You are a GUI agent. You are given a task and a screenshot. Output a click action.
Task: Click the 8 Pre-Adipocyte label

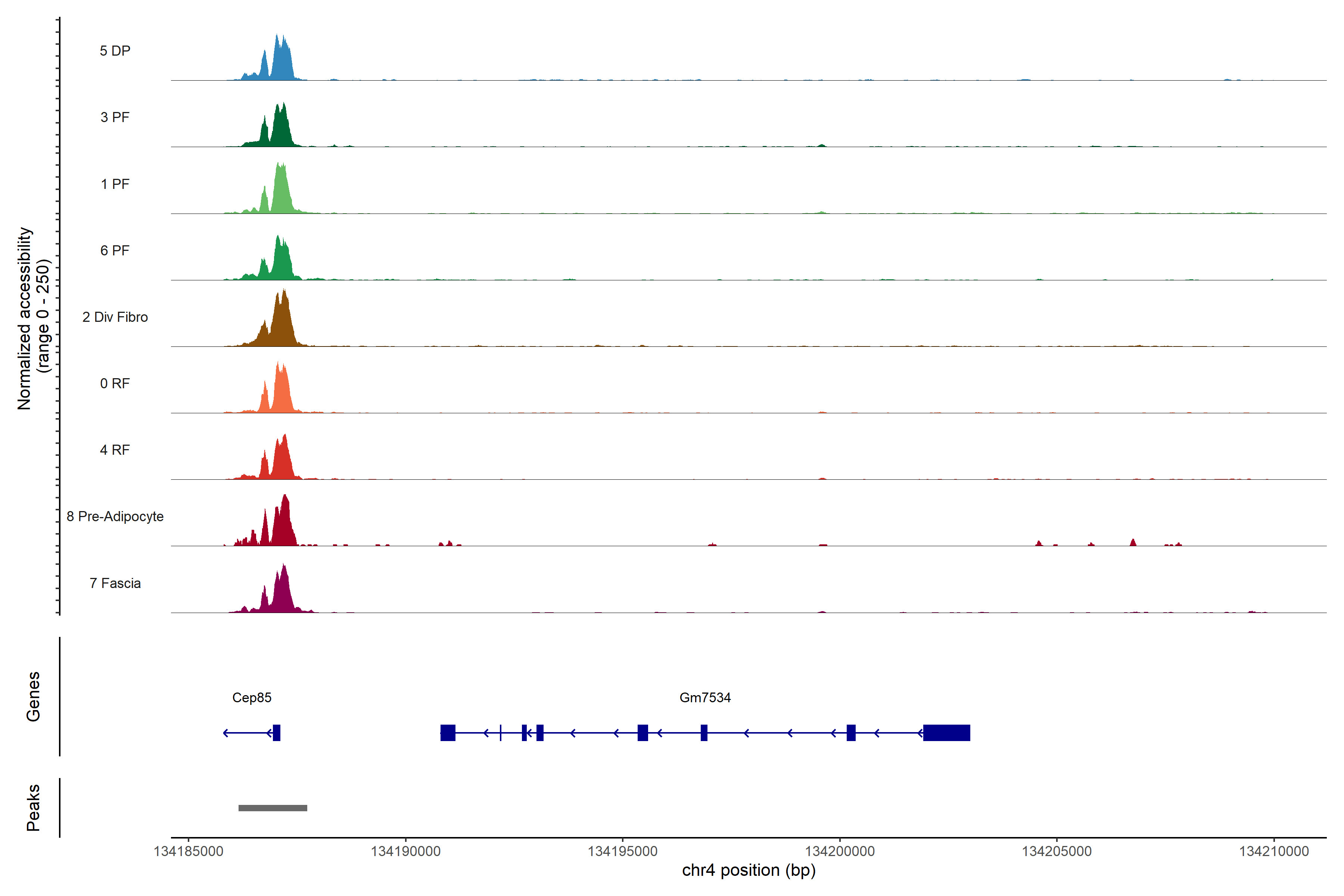[x=115, y=517]
